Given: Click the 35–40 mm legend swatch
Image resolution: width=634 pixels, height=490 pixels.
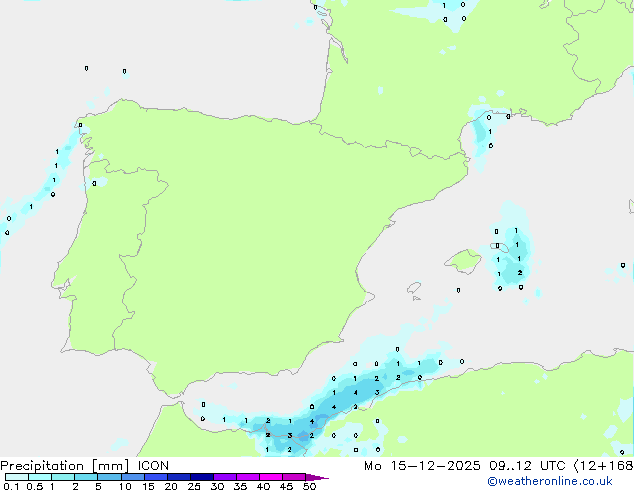Looking at the screenshot, I should pyautogui.click(x=247, y=477).
